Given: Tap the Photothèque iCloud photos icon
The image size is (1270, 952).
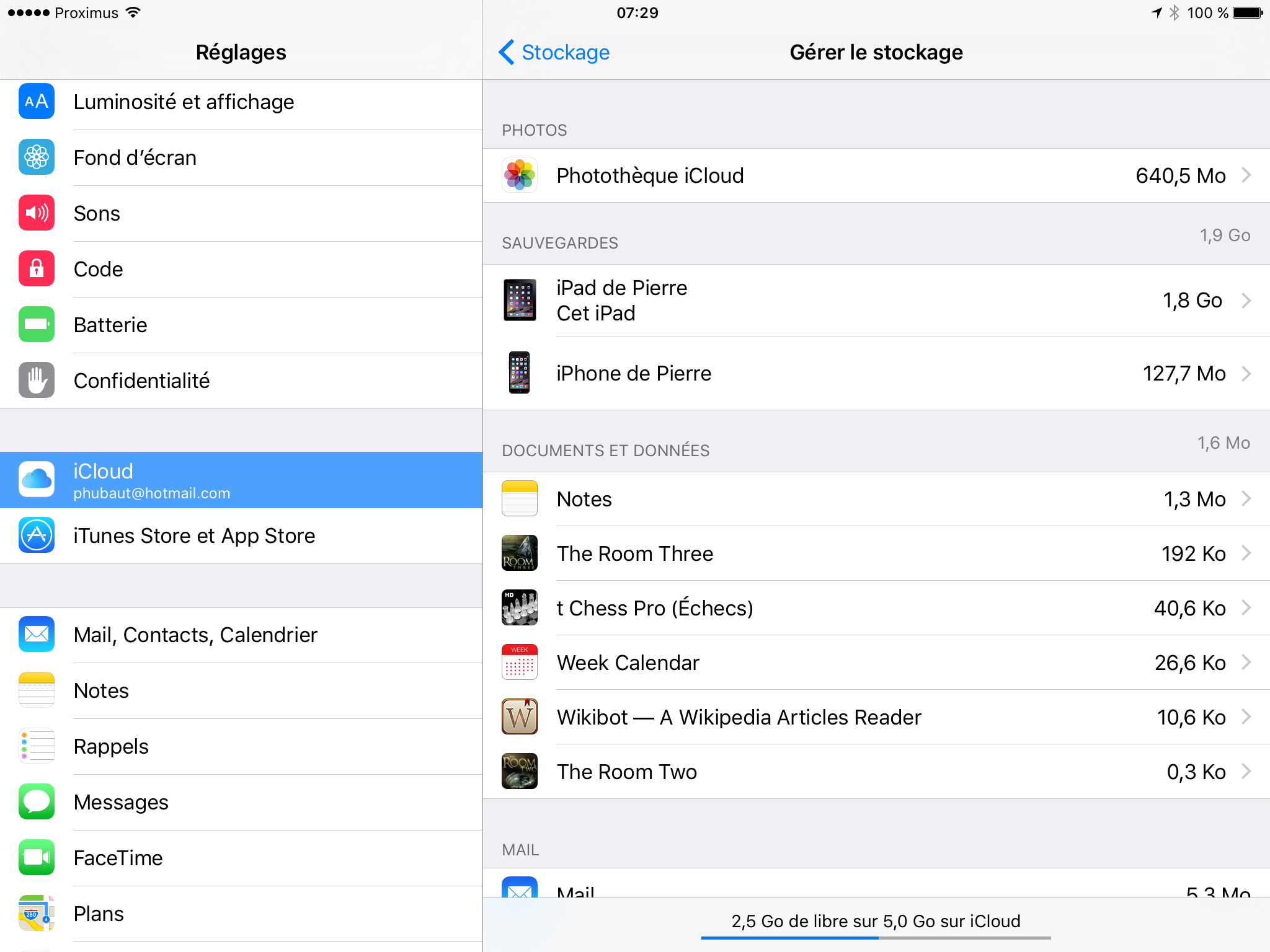Looking at the screenshot, I should (520, 175).
